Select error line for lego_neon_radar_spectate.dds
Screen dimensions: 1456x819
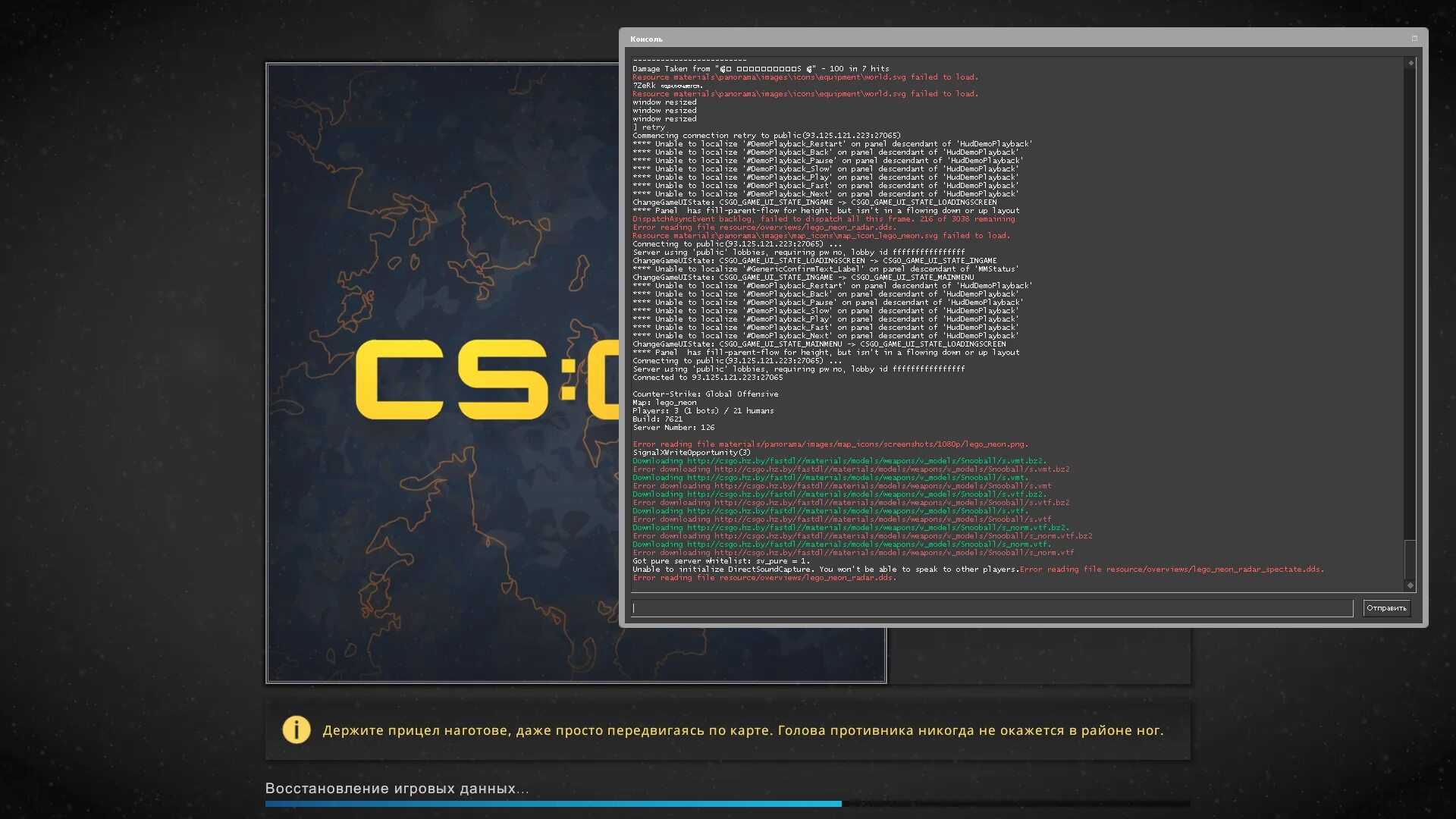coord(1172,570)
